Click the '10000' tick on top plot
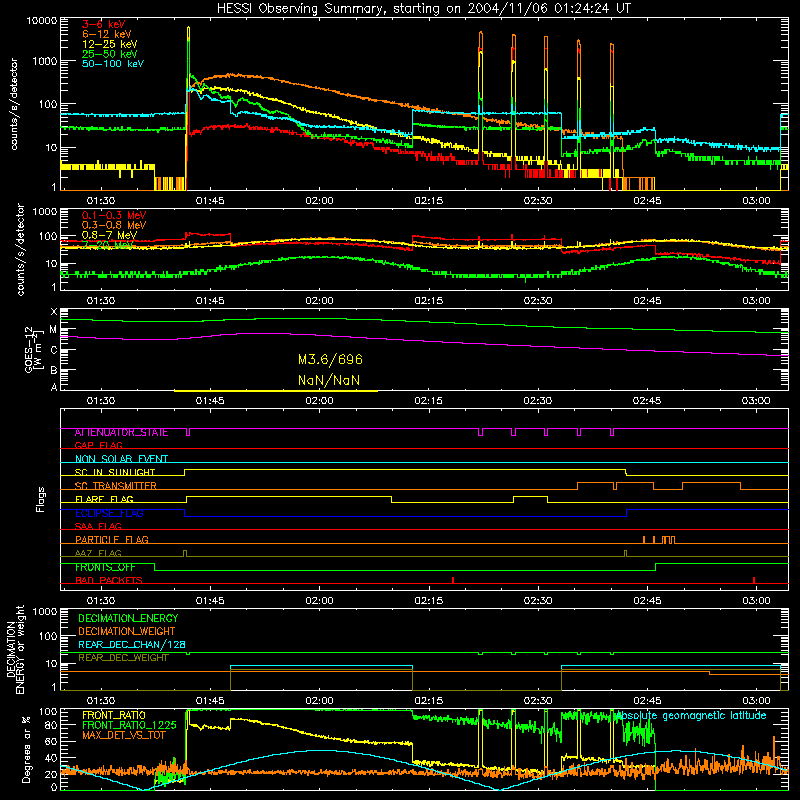800x800 pixels. [42, 21]
